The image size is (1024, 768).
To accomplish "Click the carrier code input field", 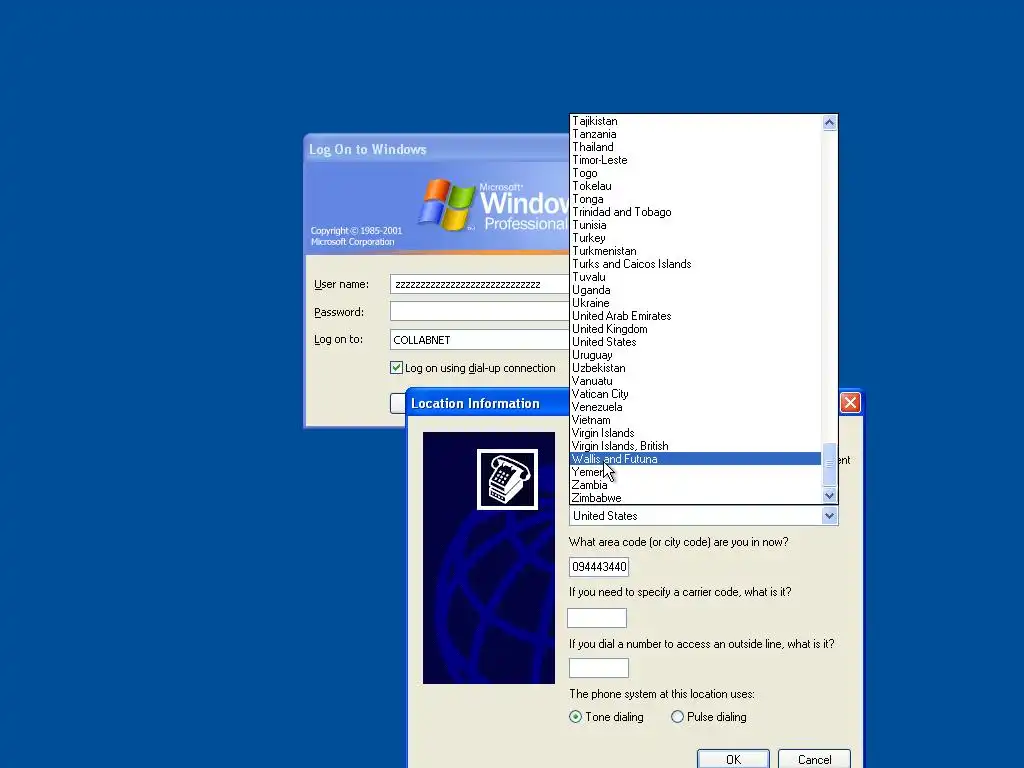I will [597, 618].
